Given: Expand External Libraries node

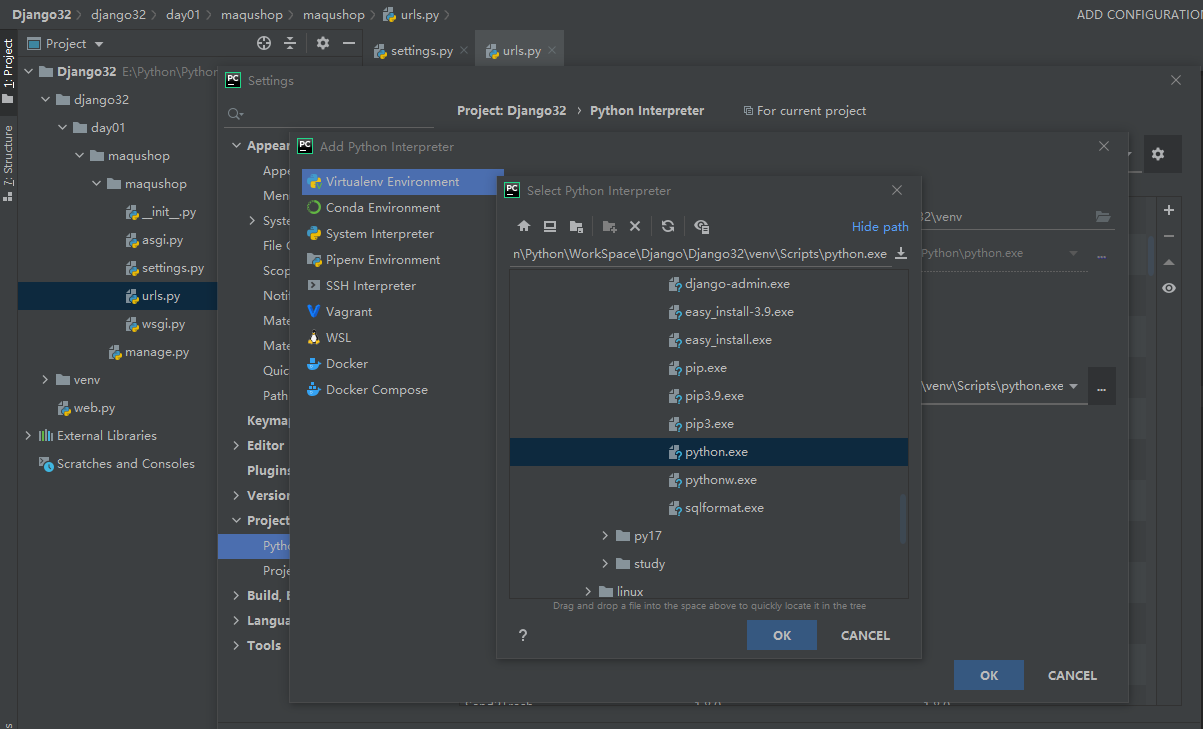Looking at the screenshot, I should click(x=28, y=436).
